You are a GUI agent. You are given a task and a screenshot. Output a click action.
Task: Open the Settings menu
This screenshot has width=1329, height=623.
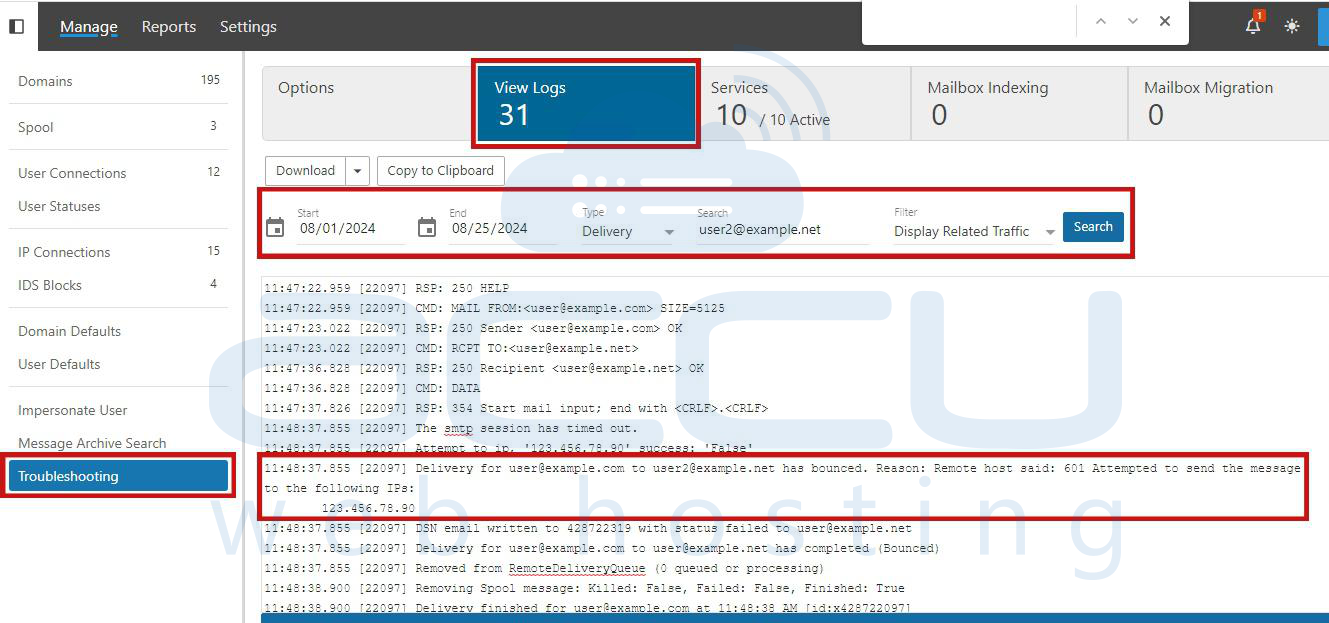tap(248, 27)
